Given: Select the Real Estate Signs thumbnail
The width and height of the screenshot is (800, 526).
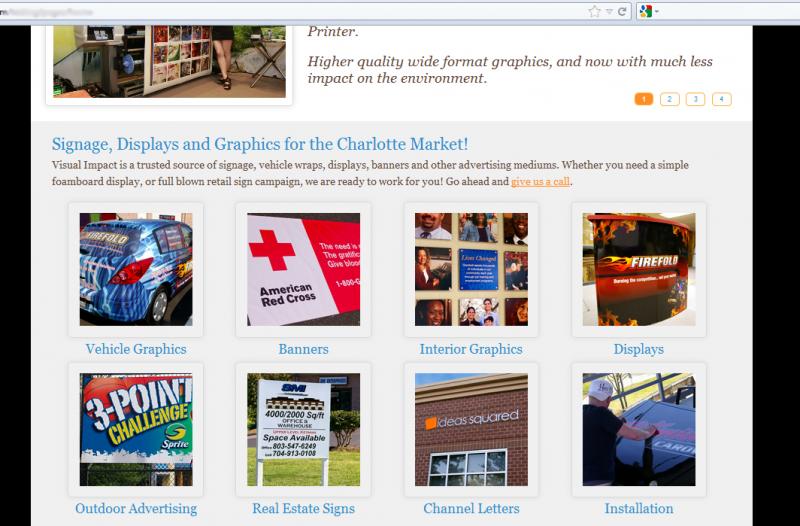Looking at the screenshot, I should (x=303, y=430).
